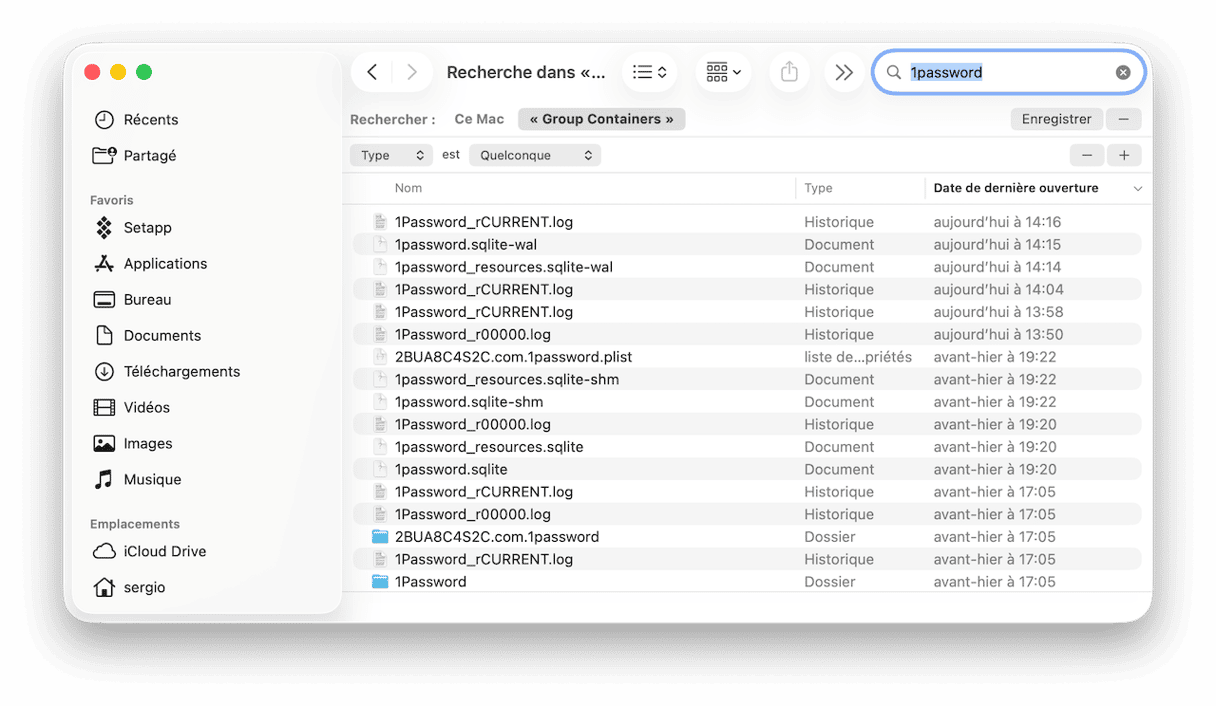Screen dimensions: 1216x706
Task: Sort by Nom column header
Action: [x=408, y=188]
